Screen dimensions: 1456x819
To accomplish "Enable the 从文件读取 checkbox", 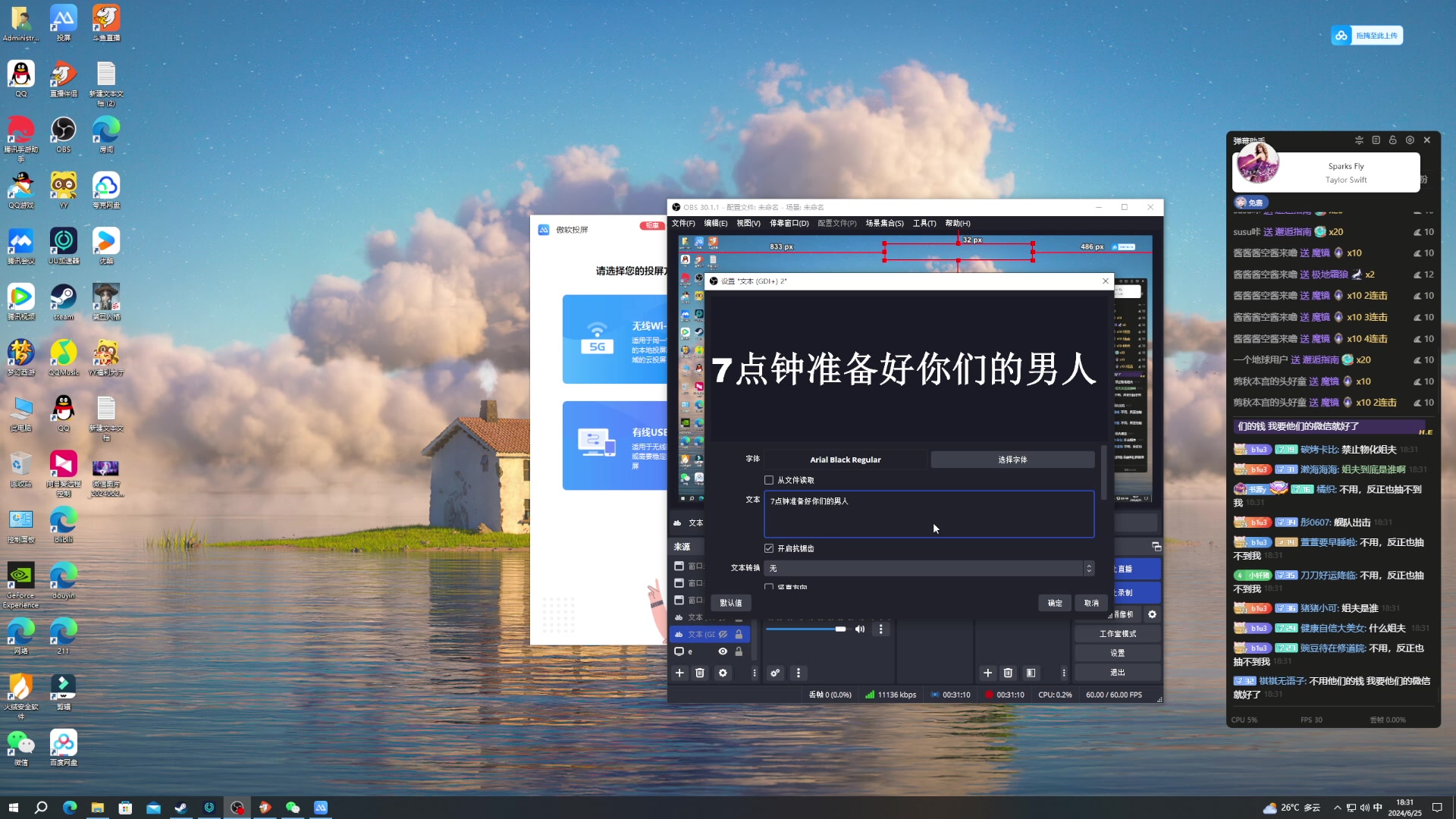I will point(769,480).
